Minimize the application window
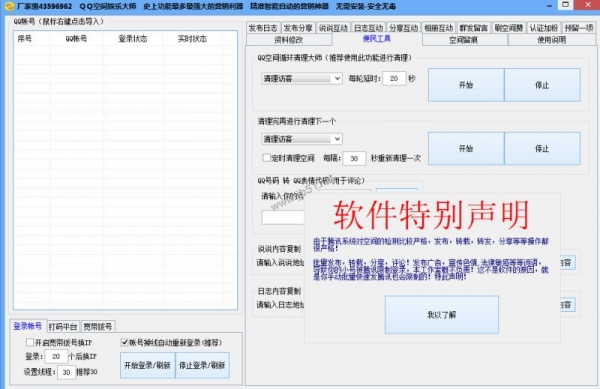This screenshot has width=600, height=389. pyautogui.click(x=549, y=6)
